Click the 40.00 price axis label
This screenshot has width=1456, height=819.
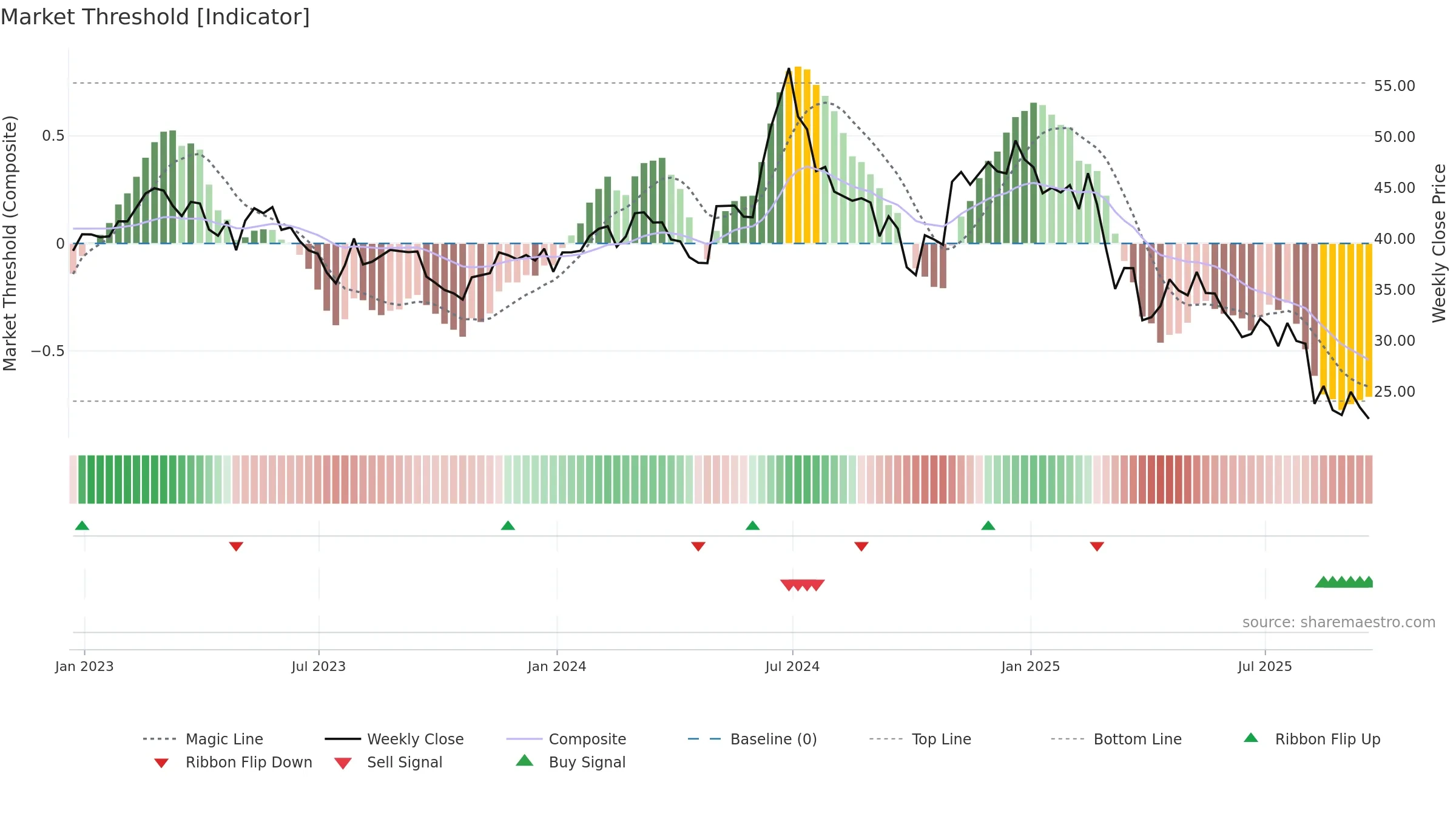pyautogui.click(x=1395, y=239)
